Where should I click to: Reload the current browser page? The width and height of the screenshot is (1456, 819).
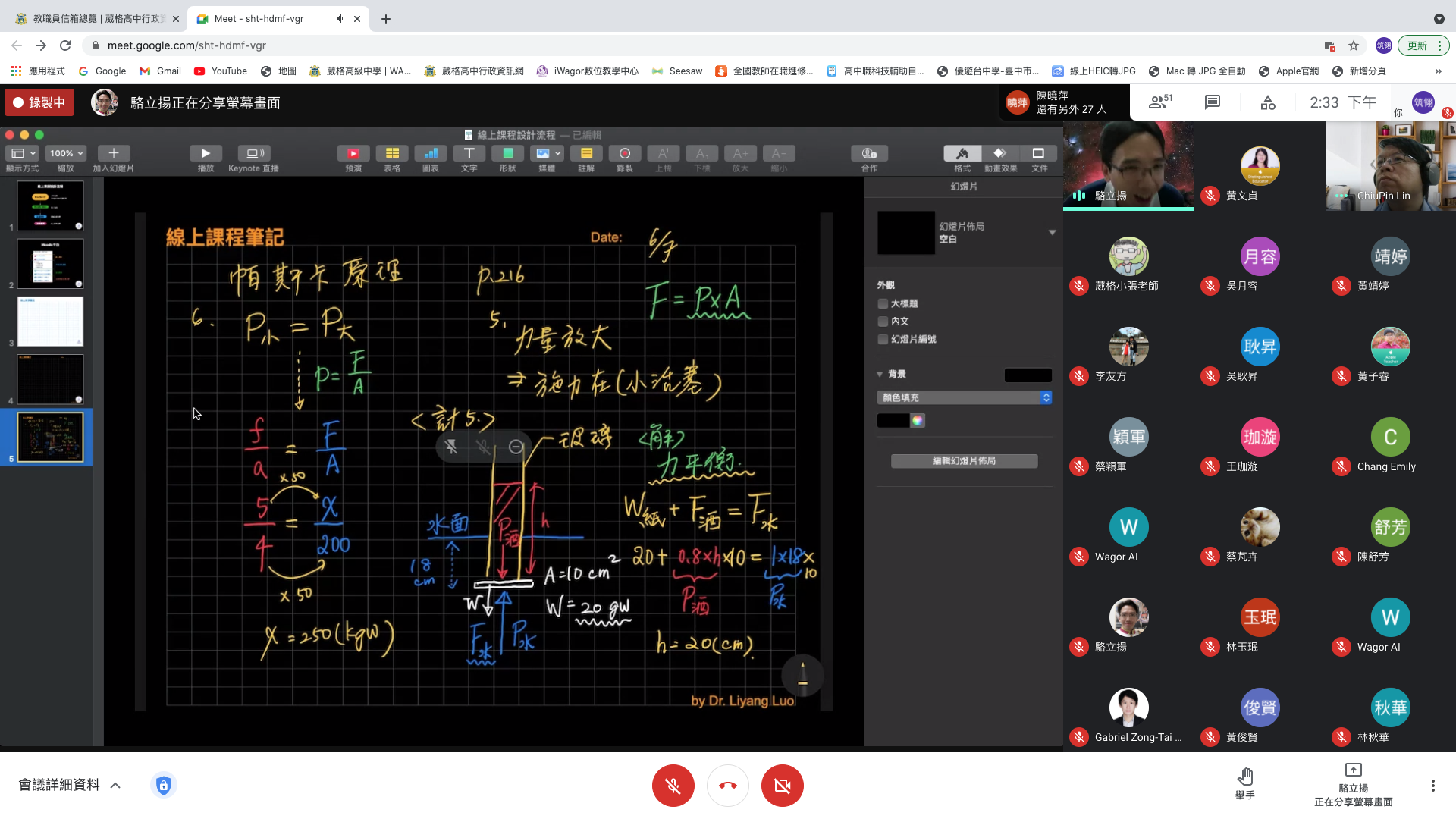[65, 45]
